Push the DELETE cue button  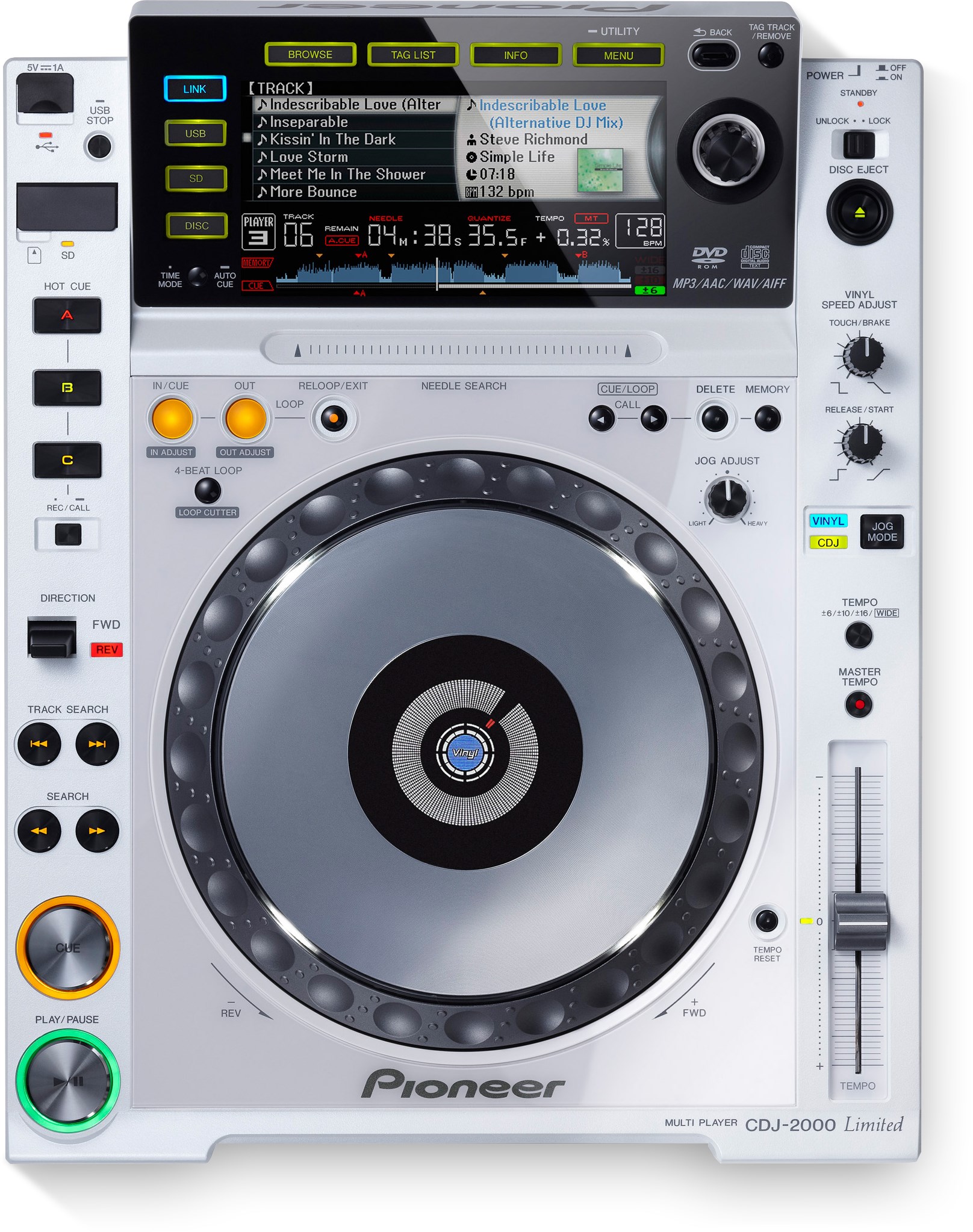tap(715, 418)
